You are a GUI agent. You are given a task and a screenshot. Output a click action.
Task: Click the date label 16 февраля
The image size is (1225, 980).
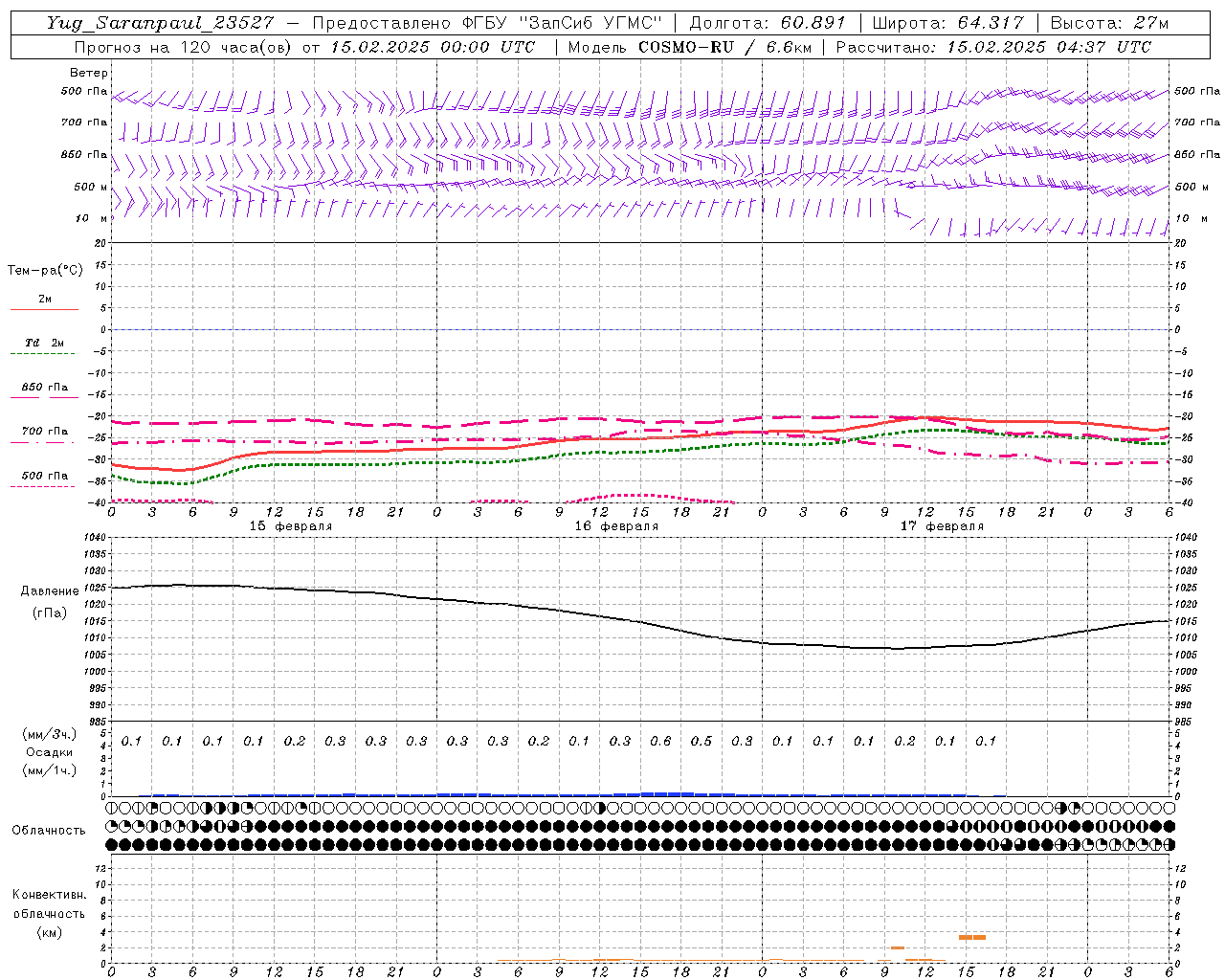[616, 526]
